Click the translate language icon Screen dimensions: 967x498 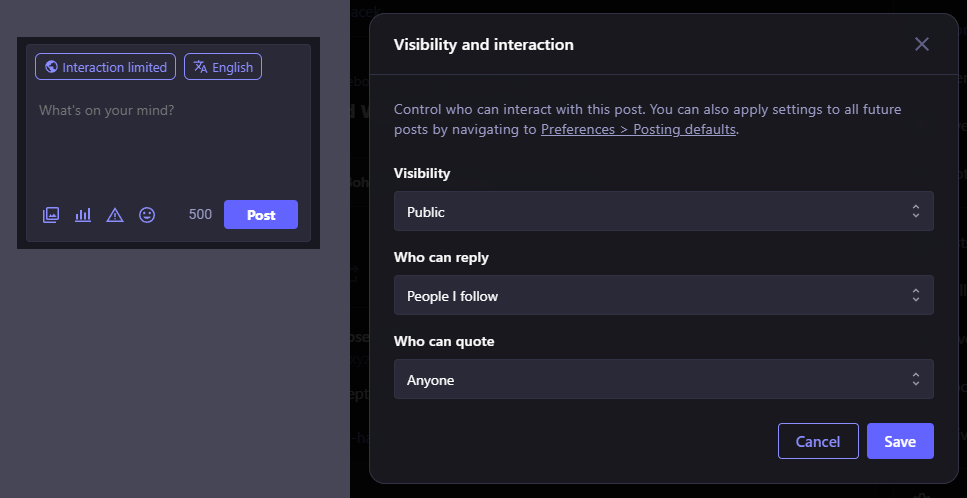[x=200, y=67]
